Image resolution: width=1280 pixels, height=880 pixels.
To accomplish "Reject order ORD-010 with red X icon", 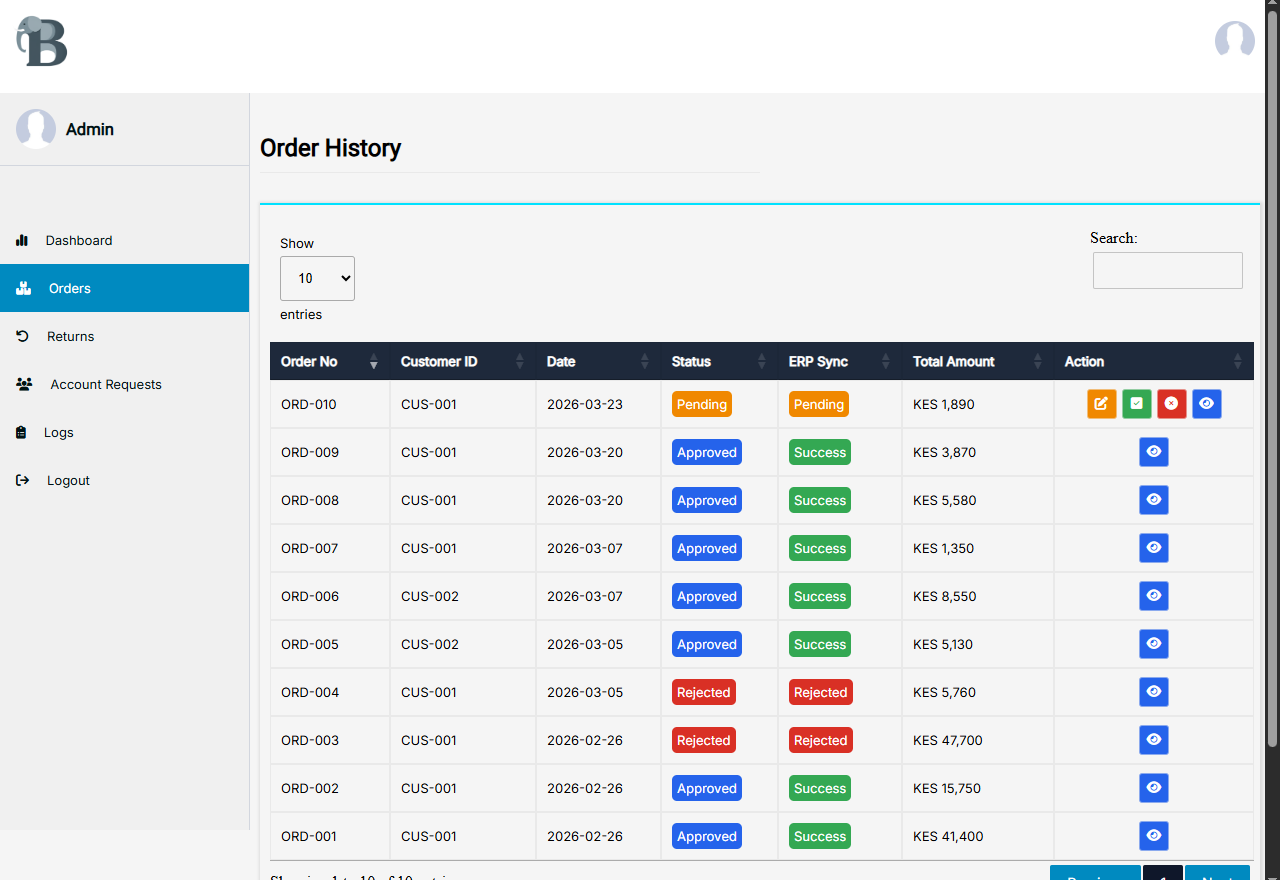I will click(x=1172, y=404).
